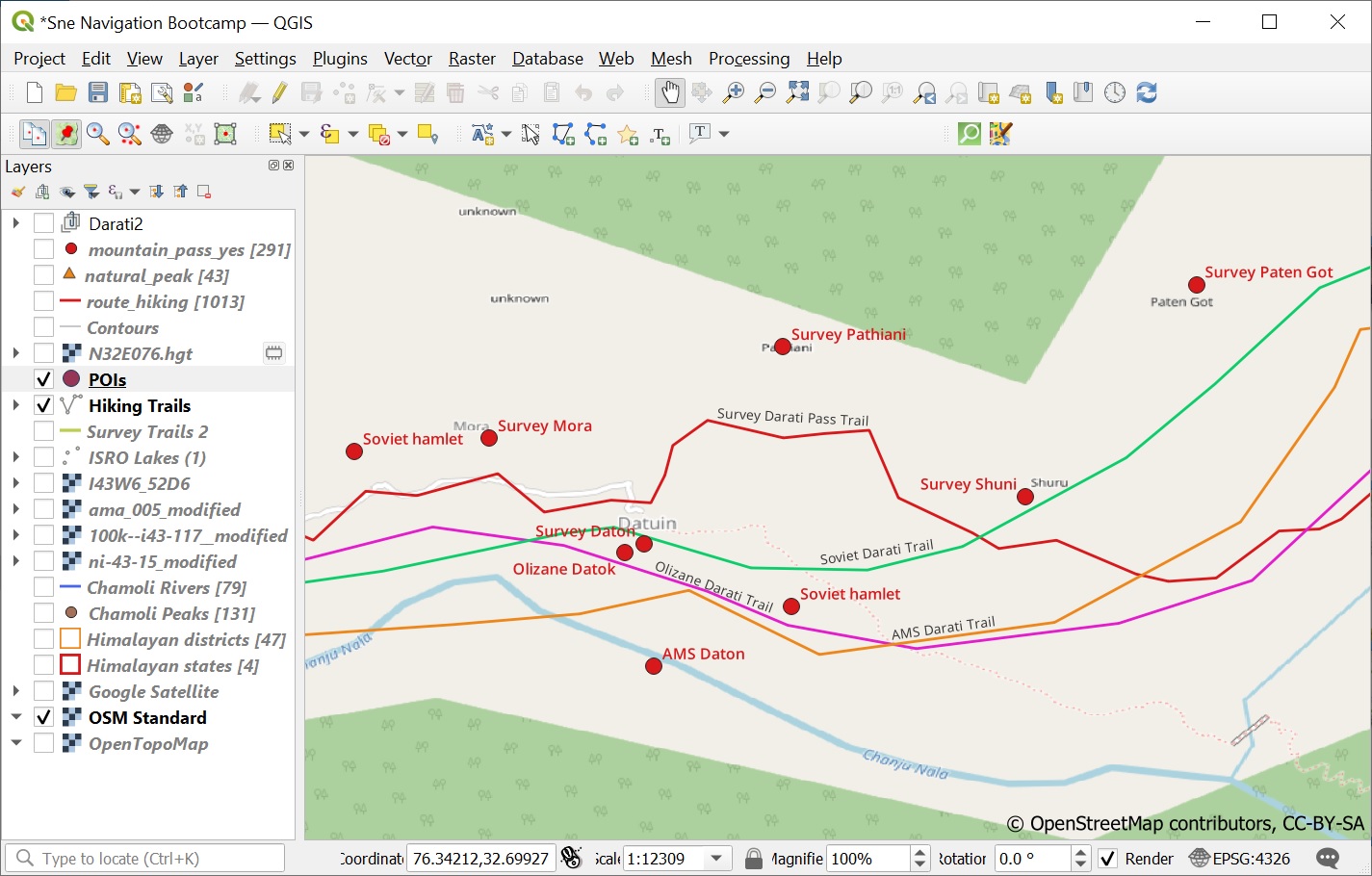1372x876 pixels.
Task: Zoom to the last extent
Action: (924, 92)
